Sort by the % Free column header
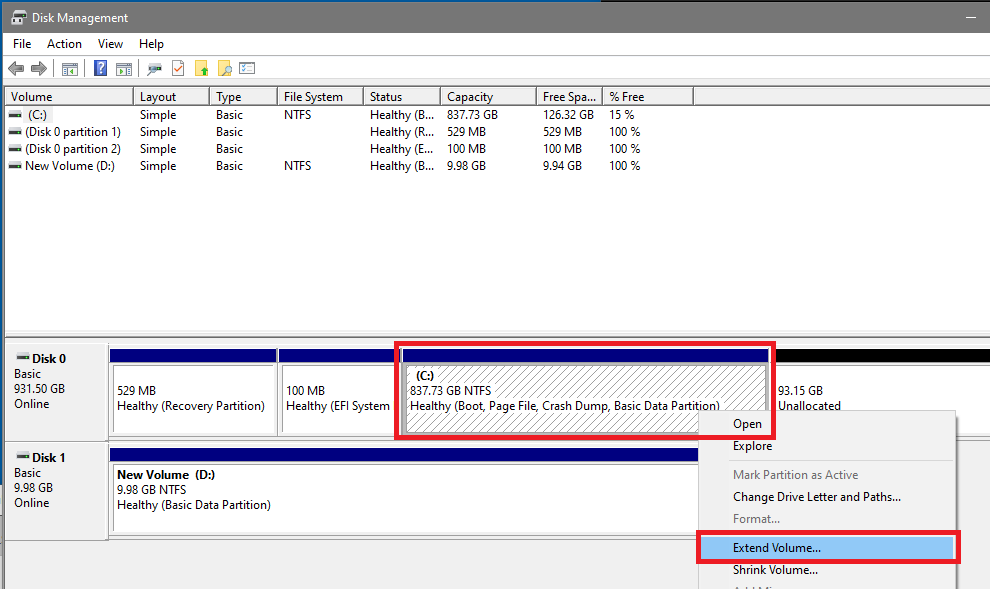Viewport: 990px width, 589px height. point(648,97)
